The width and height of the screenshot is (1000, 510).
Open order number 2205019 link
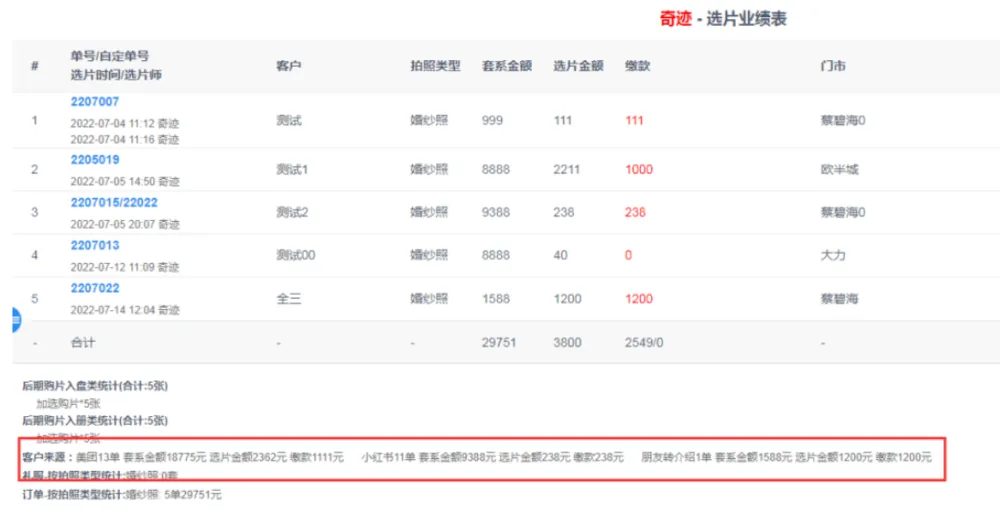point(95,160)
